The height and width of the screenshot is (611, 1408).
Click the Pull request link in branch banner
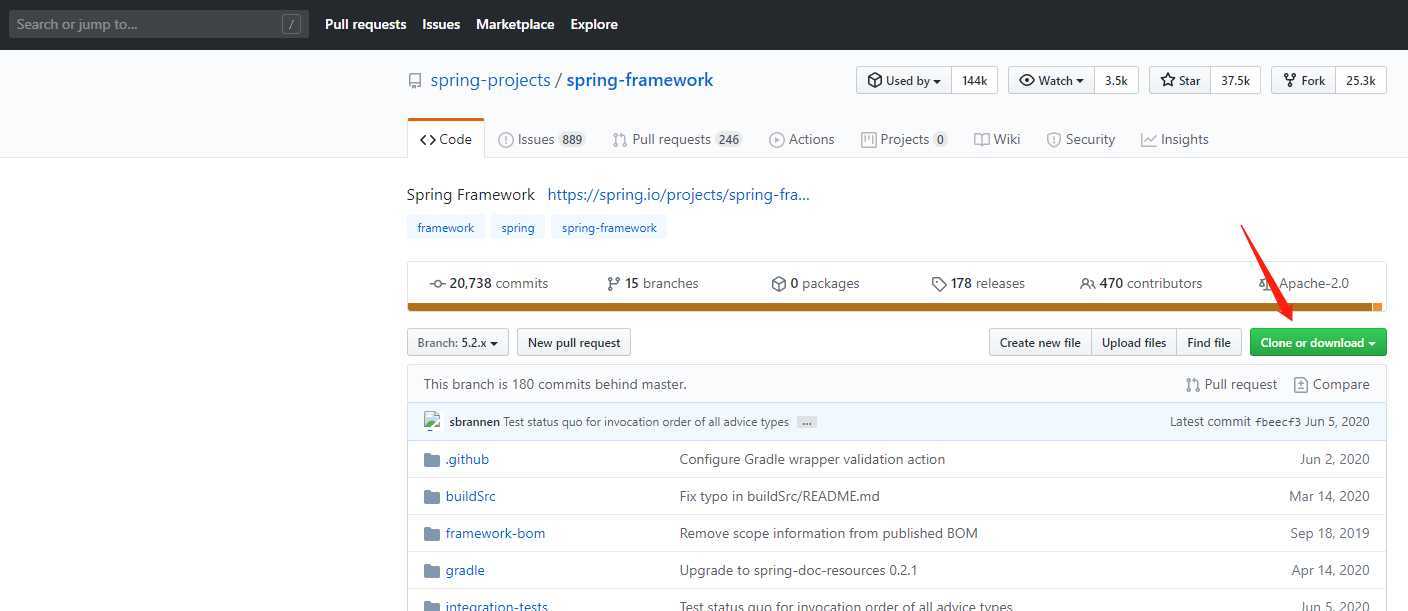coord(1231,385)
